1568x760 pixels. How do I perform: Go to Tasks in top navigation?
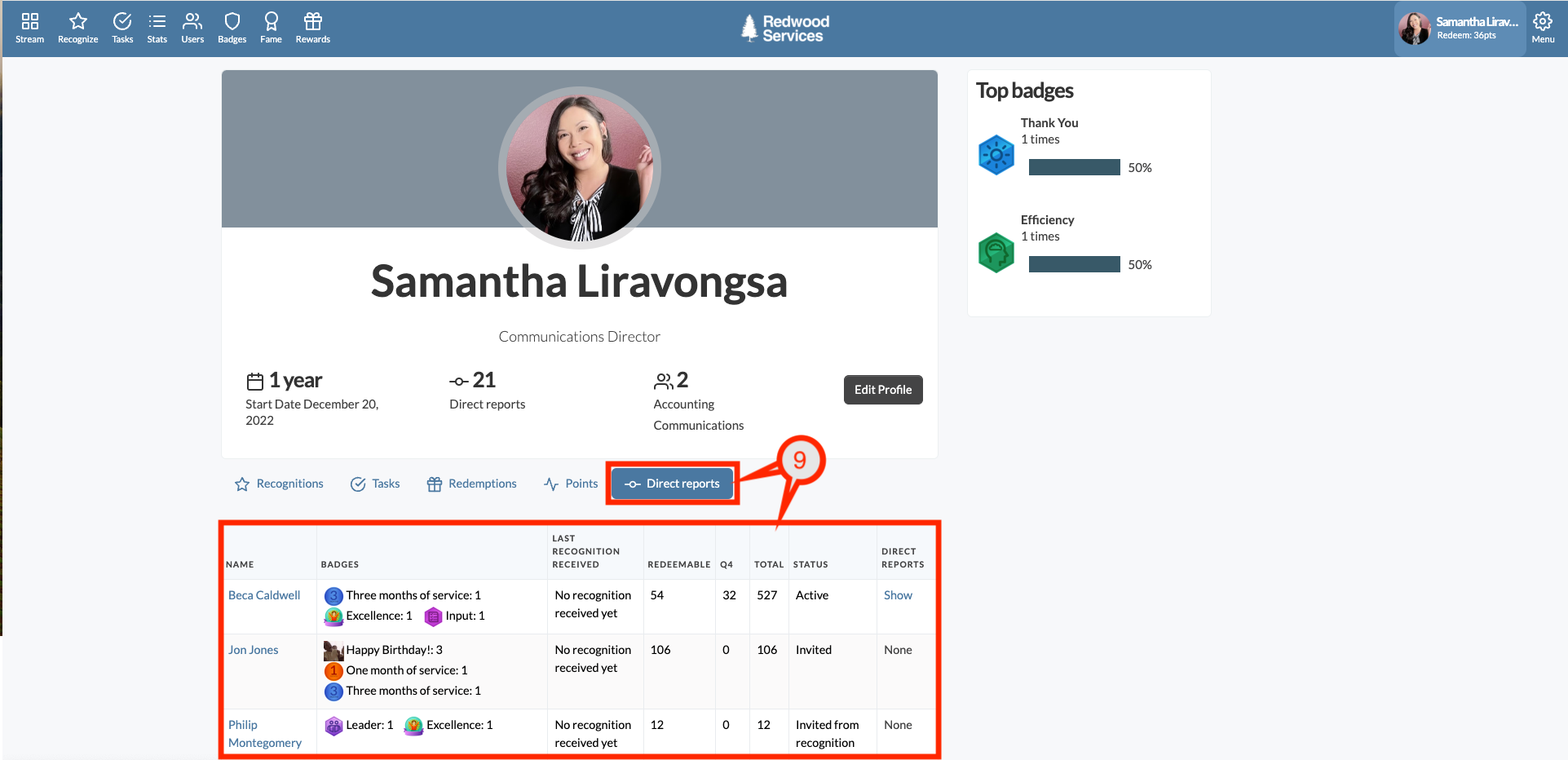click(122, 28)
